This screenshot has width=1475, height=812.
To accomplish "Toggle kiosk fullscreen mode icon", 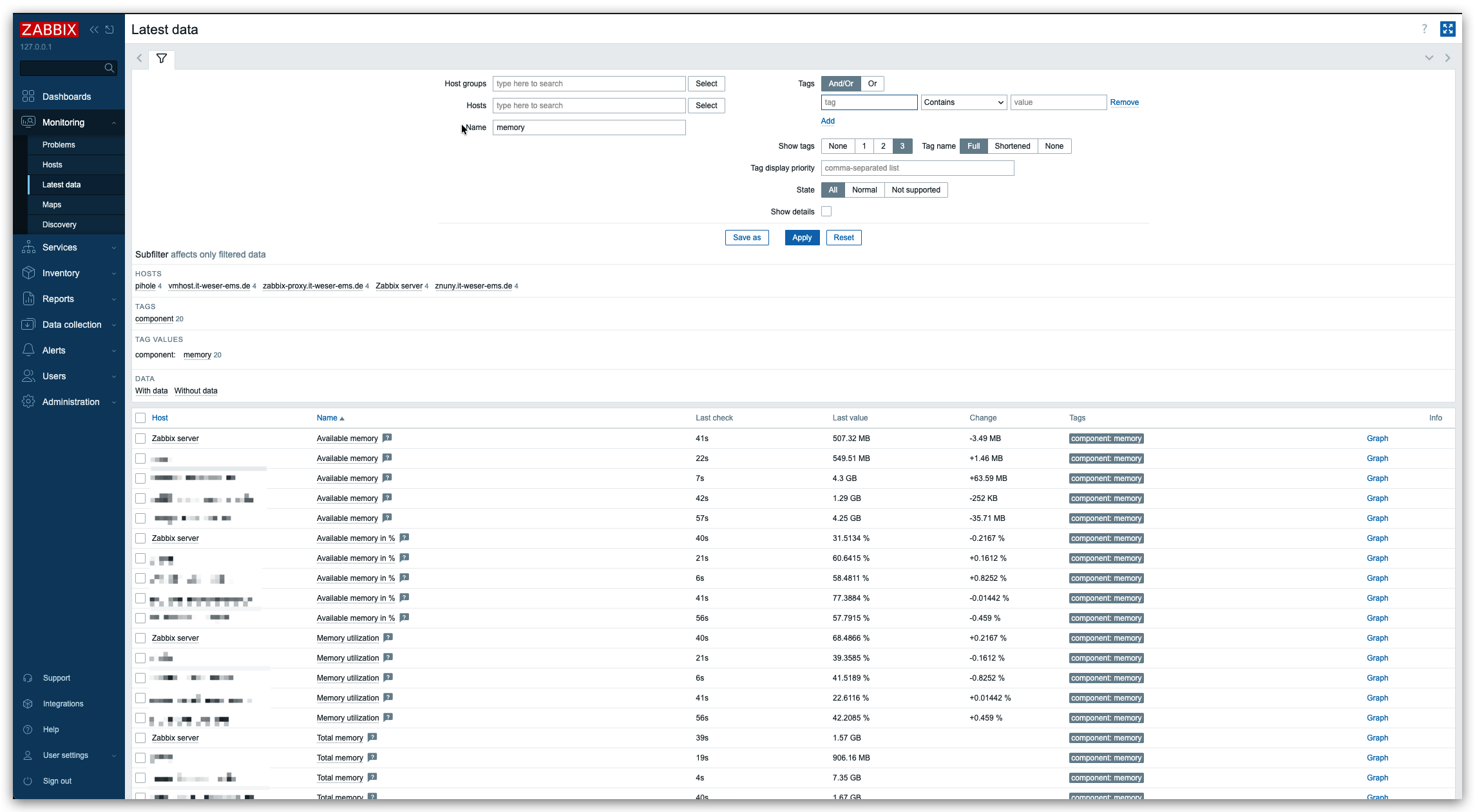I will click(1448, 29).
